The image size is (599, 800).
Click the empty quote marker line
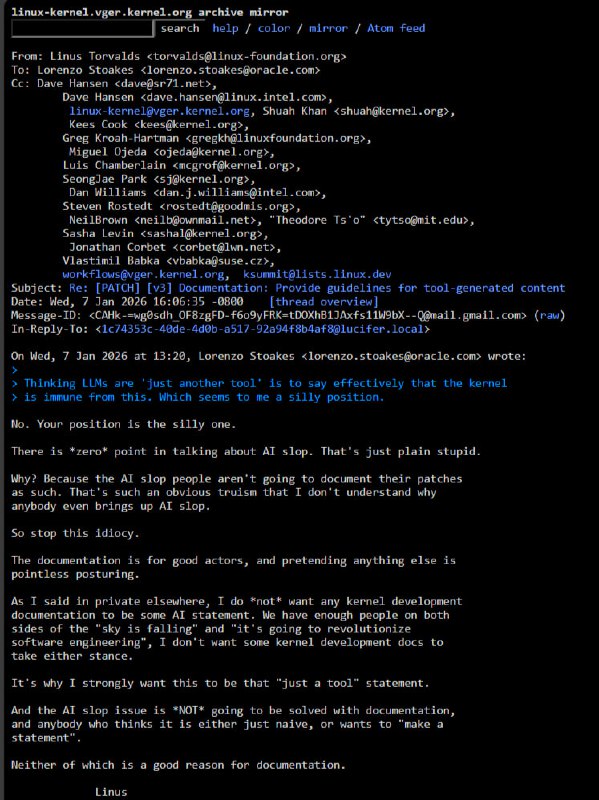pyautogui.click(x=15, y=370)
